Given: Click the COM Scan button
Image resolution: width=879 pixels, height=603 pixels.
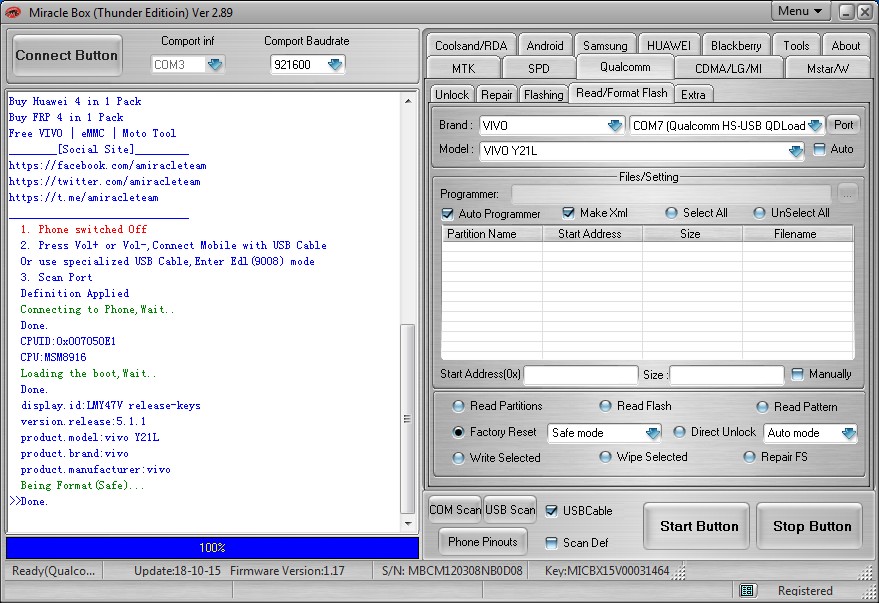Looking at the screenshot, I should [x=455, y=509].
